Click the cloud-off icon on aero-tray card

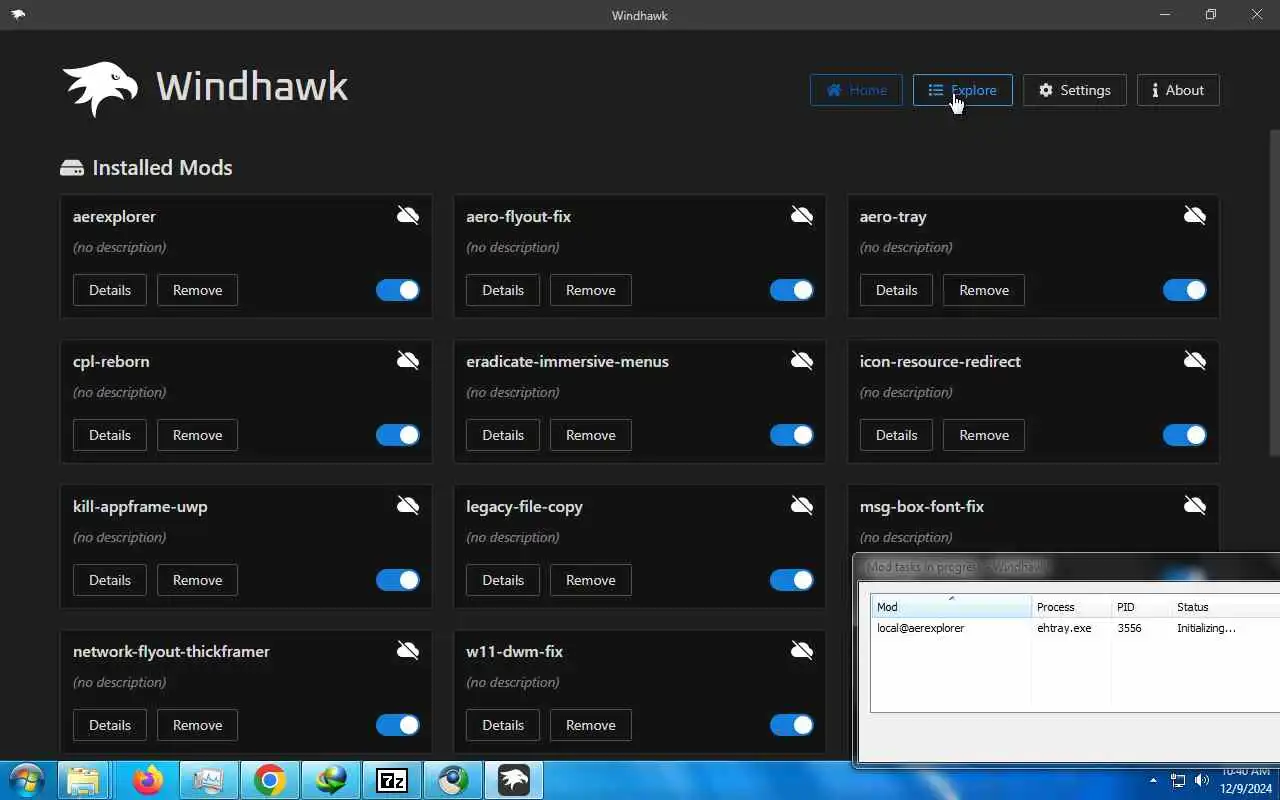(x=1195, y=215)
